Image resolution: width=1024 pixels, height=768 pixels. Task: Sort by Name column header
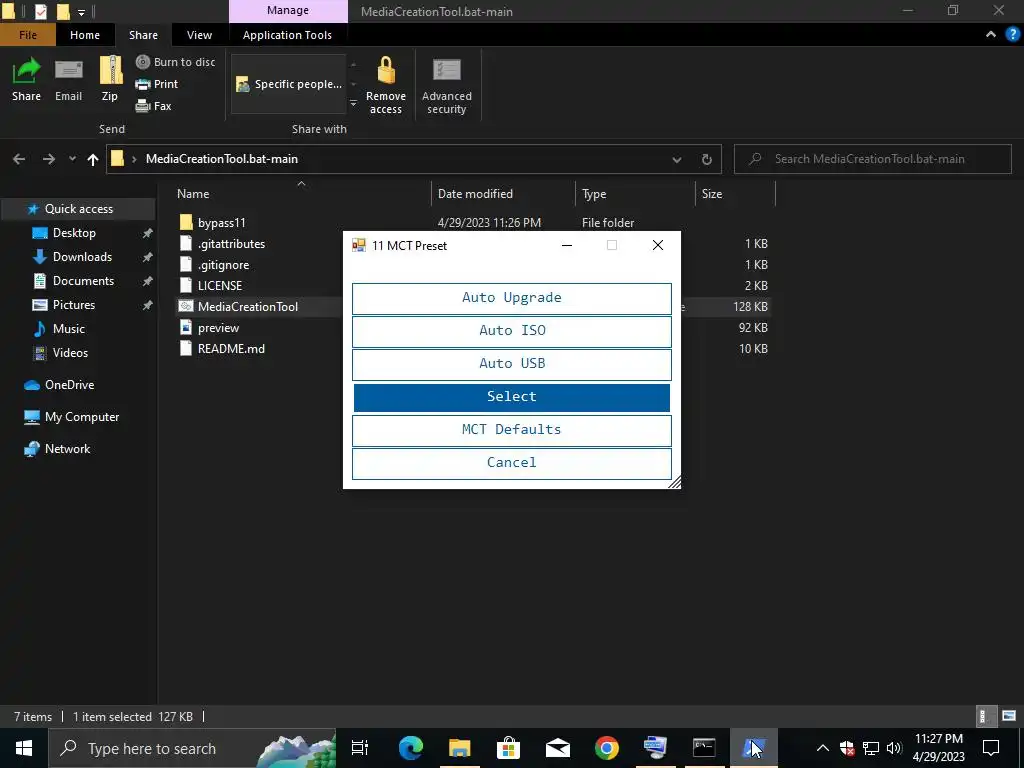coord(193,194)
